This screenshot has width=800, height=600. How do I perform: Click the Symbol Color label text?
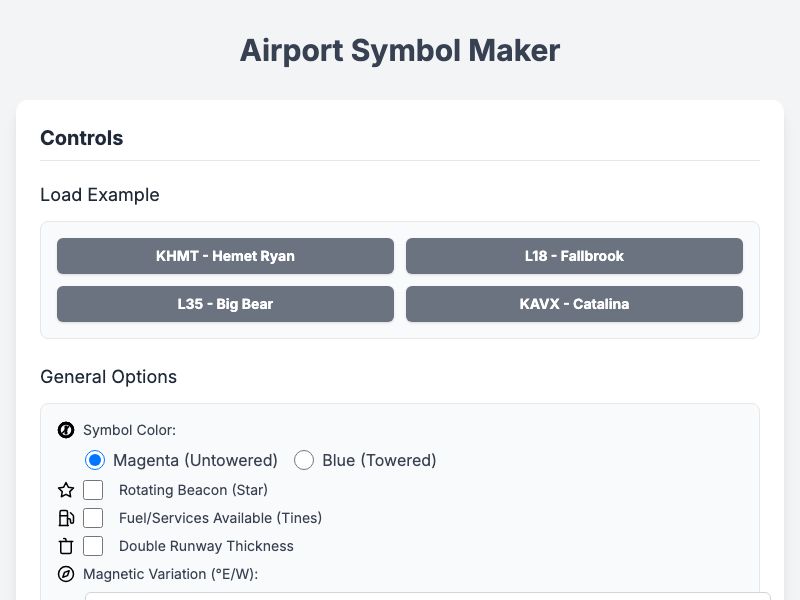click(129, 430)
